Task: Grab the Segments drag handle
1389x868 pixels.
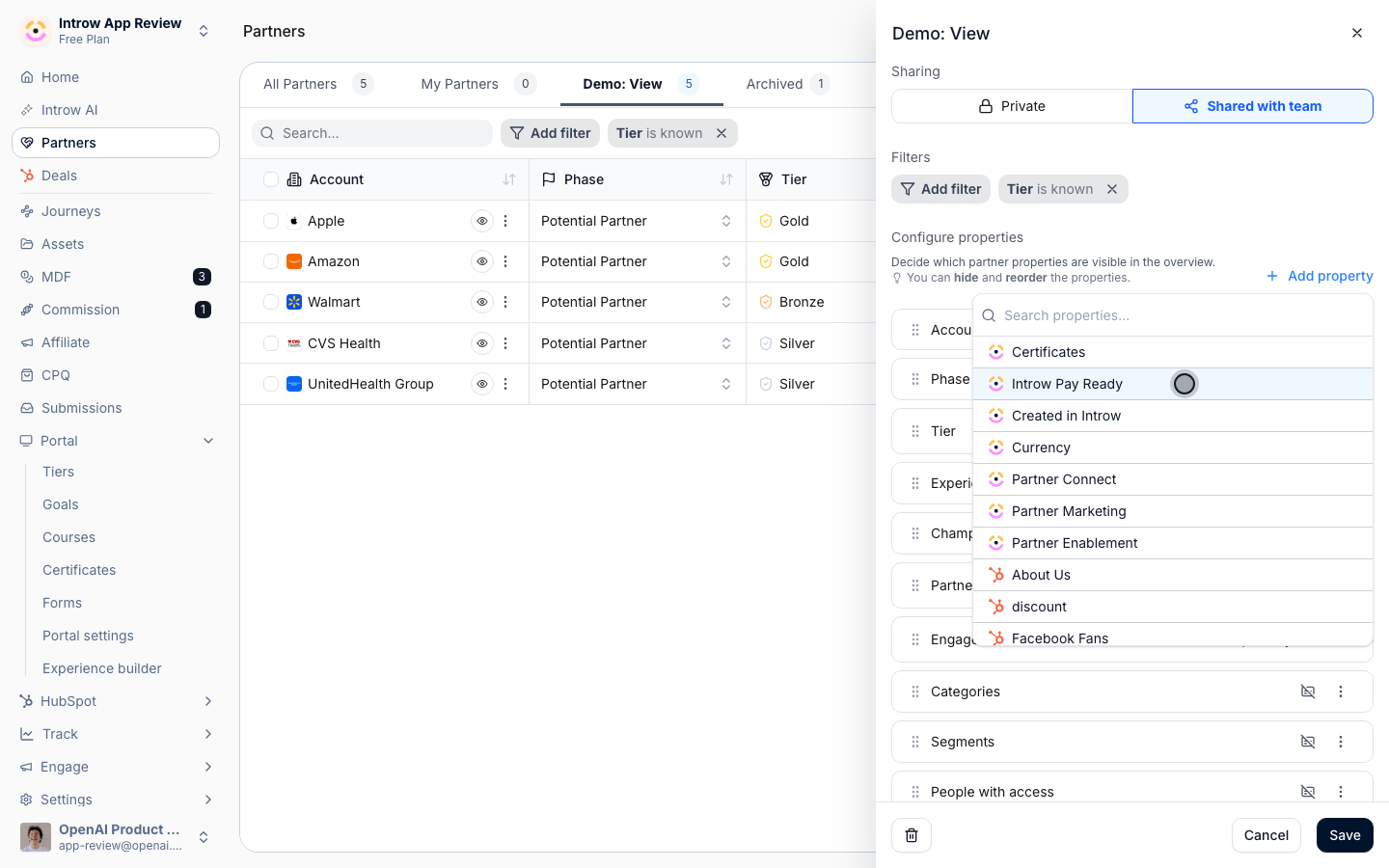Action: [x=915, y=742]
